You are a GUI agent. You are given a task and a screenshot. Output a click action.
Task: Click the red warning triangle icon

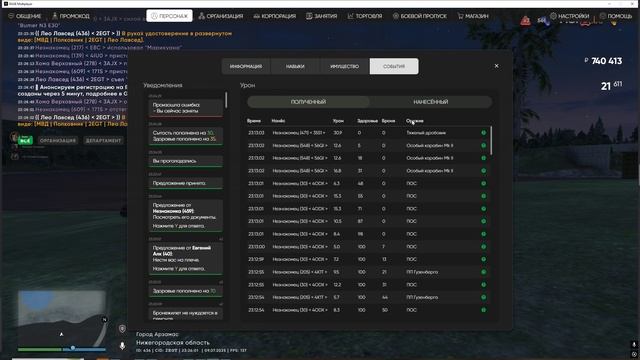[x=525, y=20]
